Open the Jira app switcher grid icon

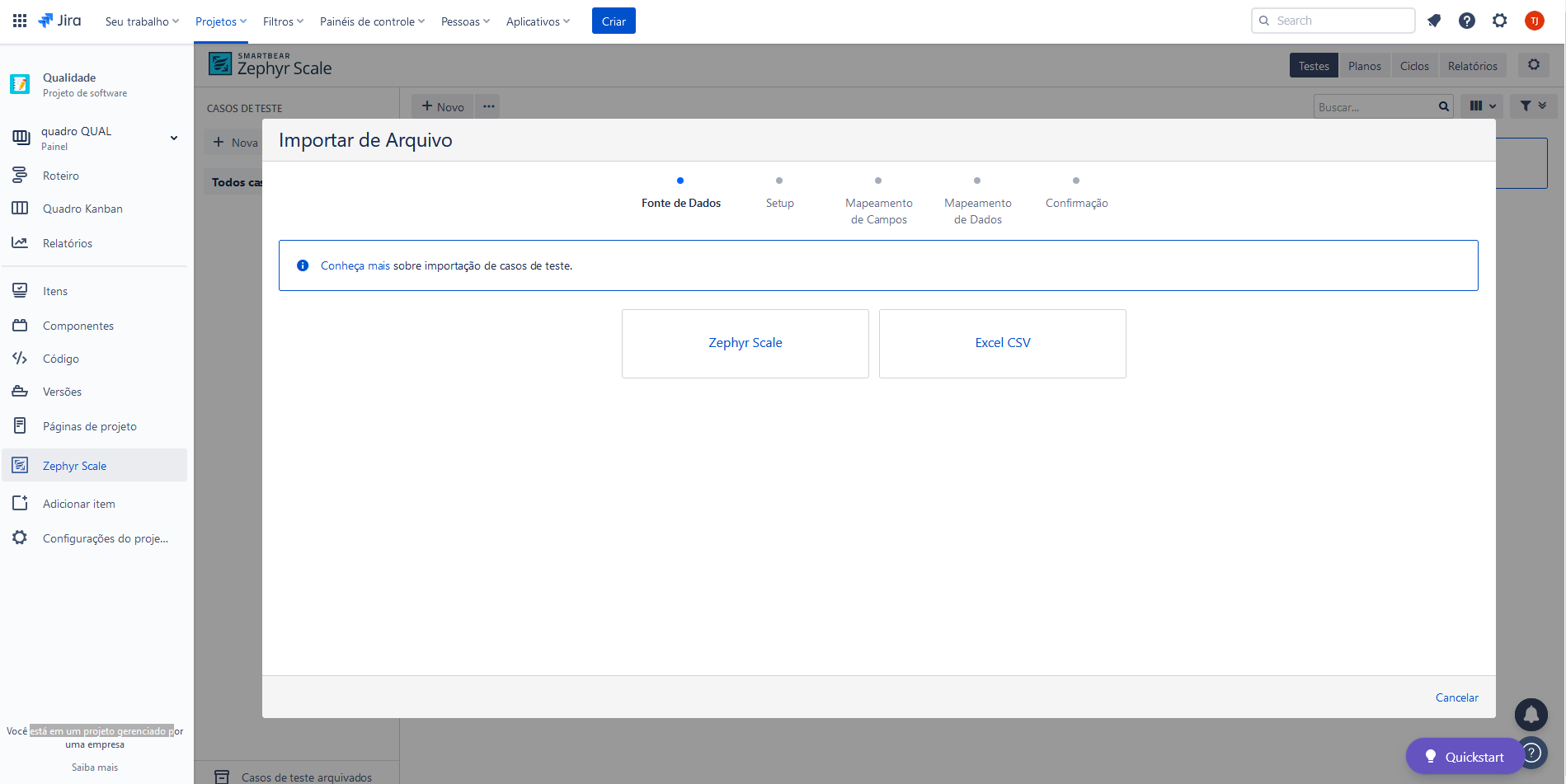(x=20, y=21)
